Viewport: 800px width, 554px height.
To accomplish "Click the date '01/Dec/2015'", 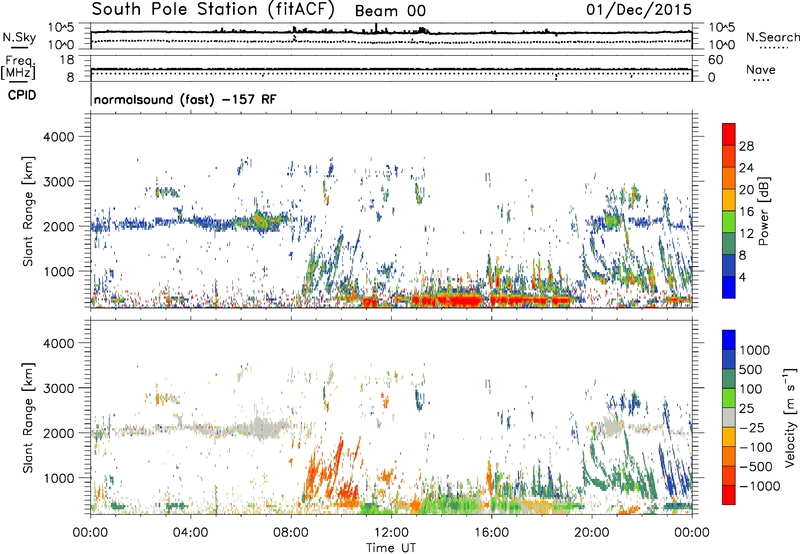I will coord(639,10).
